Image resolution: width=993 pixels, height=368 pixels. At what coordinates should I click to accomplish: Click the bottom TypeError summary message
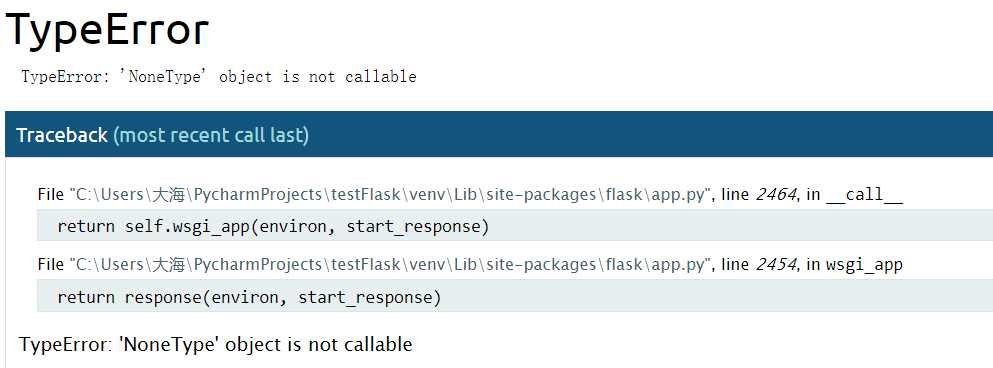pos(216,345)
